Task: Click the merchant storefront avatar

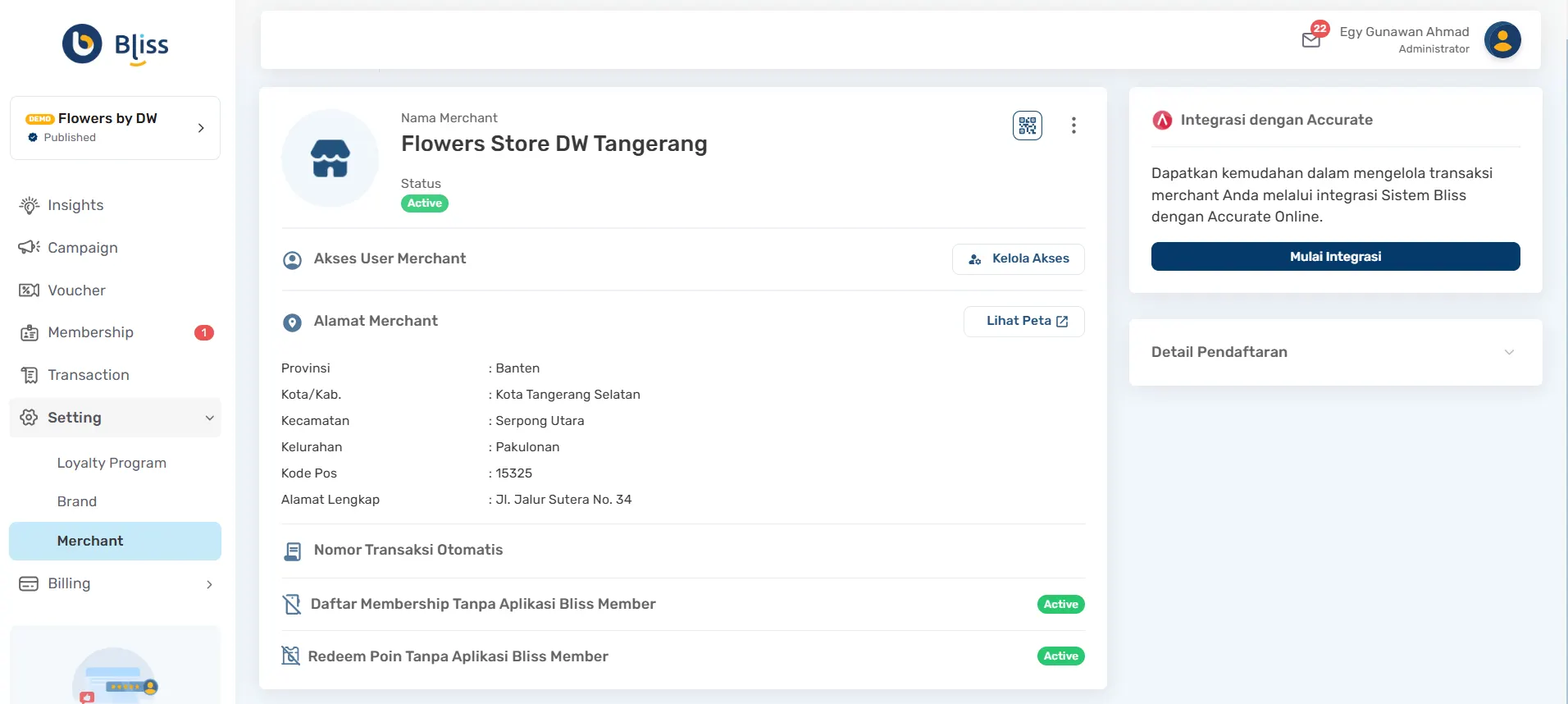Action: tap(330, 158)
